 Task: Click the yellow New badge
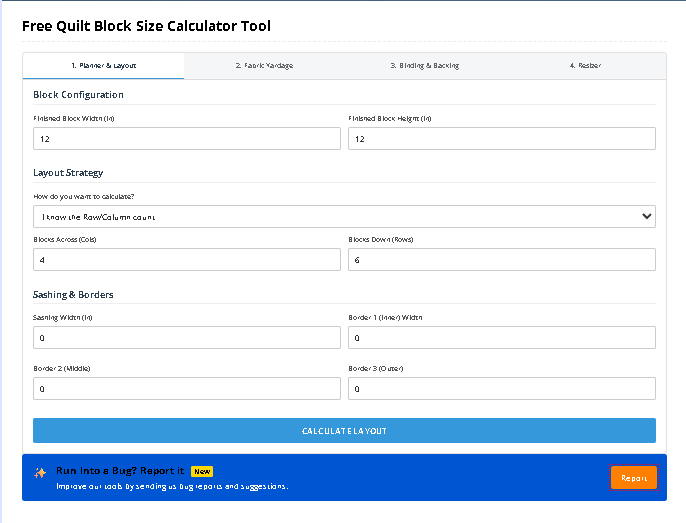[x=202, y=471]
